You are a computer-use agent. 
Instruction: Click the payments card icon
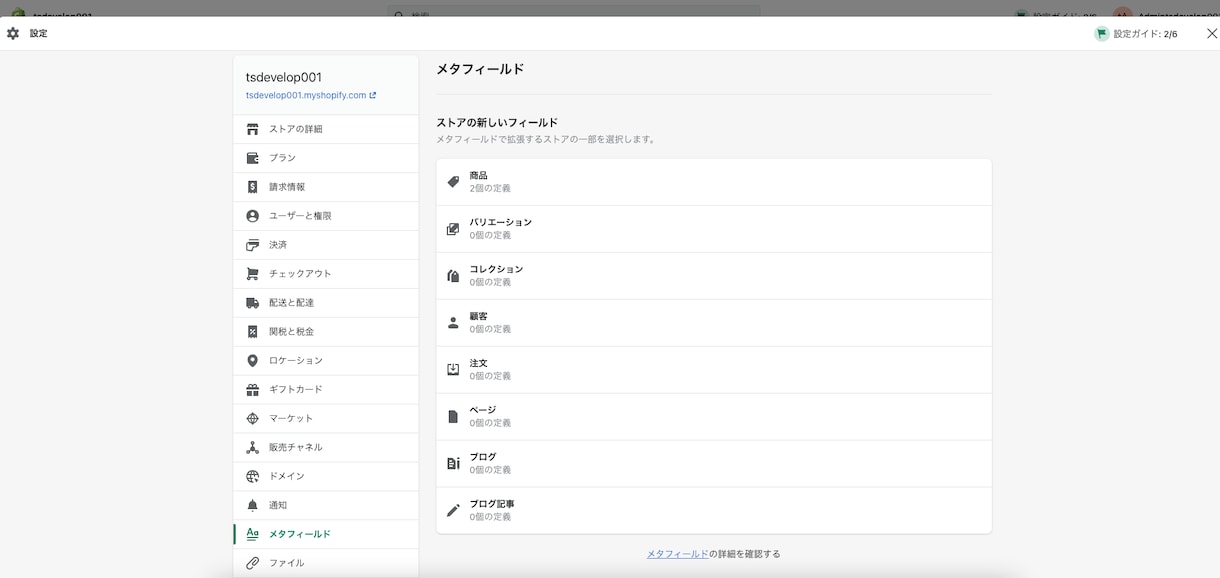point(252,245)
